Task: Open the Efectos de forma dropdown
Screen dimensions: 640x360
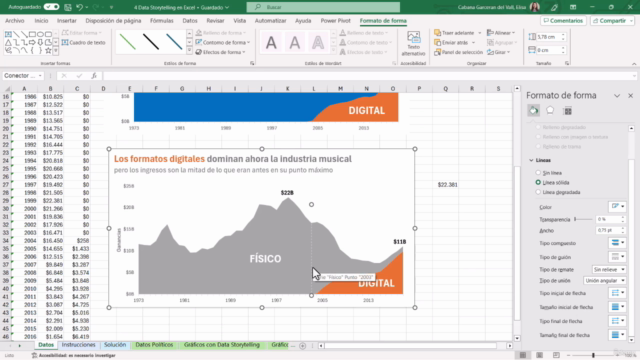Action: [220, 52]
